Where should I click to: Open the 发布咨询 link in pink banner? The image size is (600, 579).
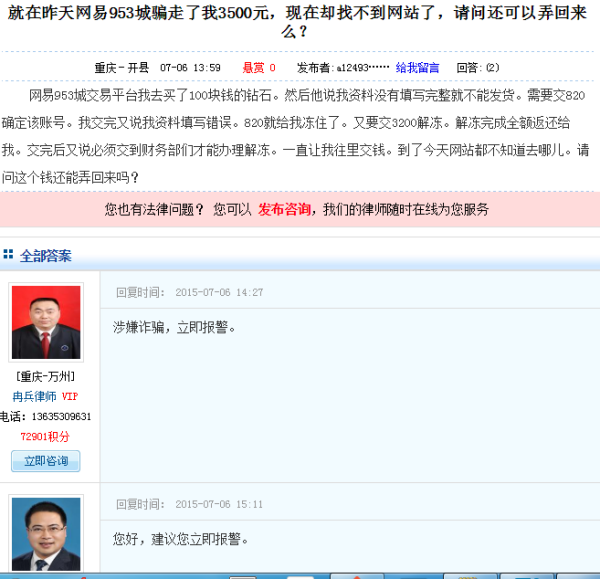click(x=284, y=210)
